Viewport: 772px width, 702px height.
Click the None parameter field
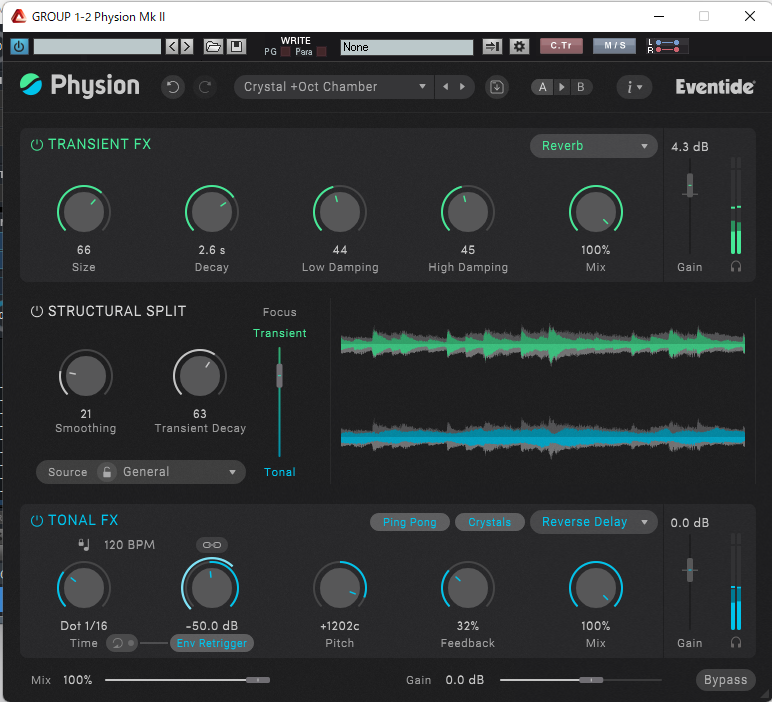pyautogui.click(x=407, y=47)
